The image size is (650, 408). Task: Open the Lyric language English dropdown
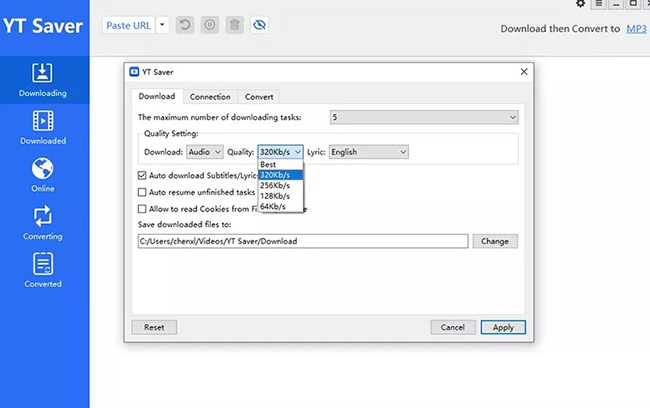click(x=369, y=152)
